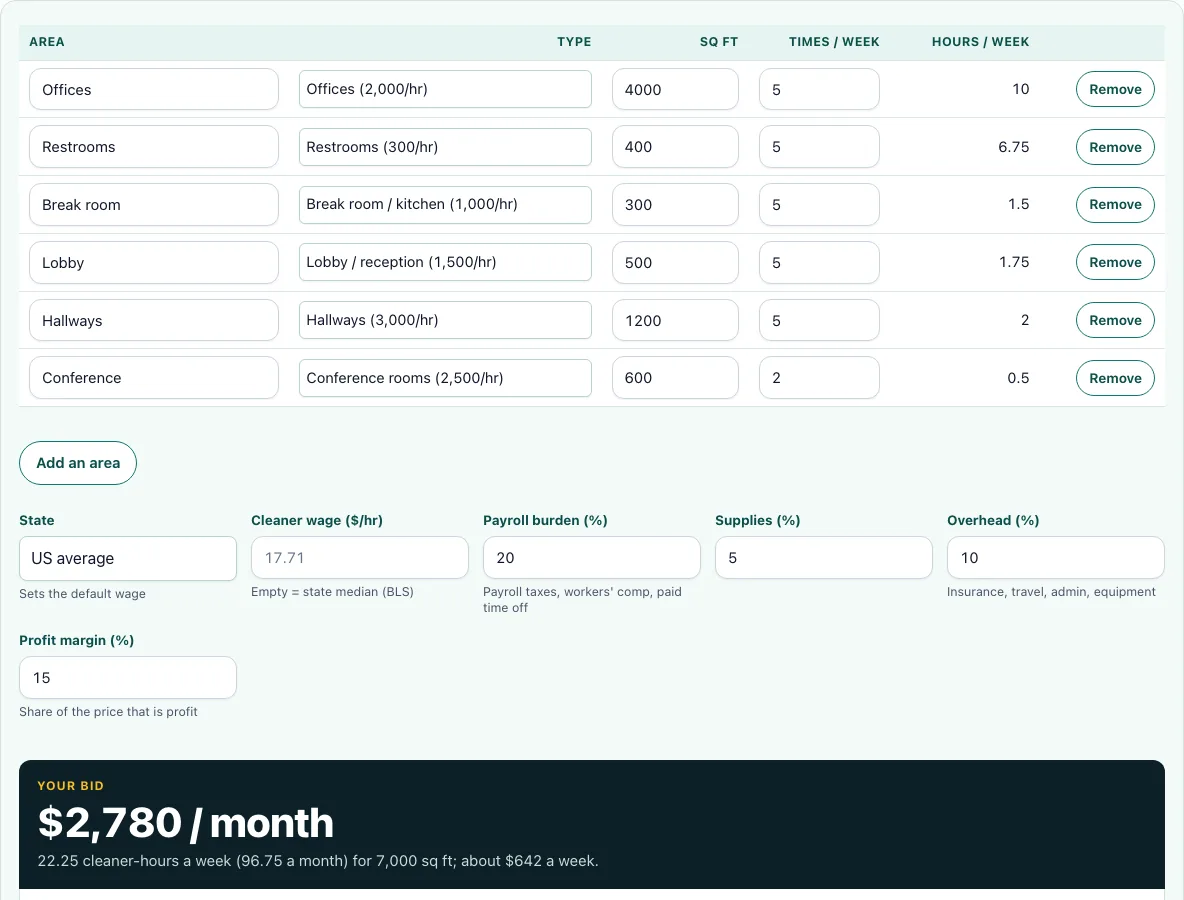Remove the Hallways row

1115,320
